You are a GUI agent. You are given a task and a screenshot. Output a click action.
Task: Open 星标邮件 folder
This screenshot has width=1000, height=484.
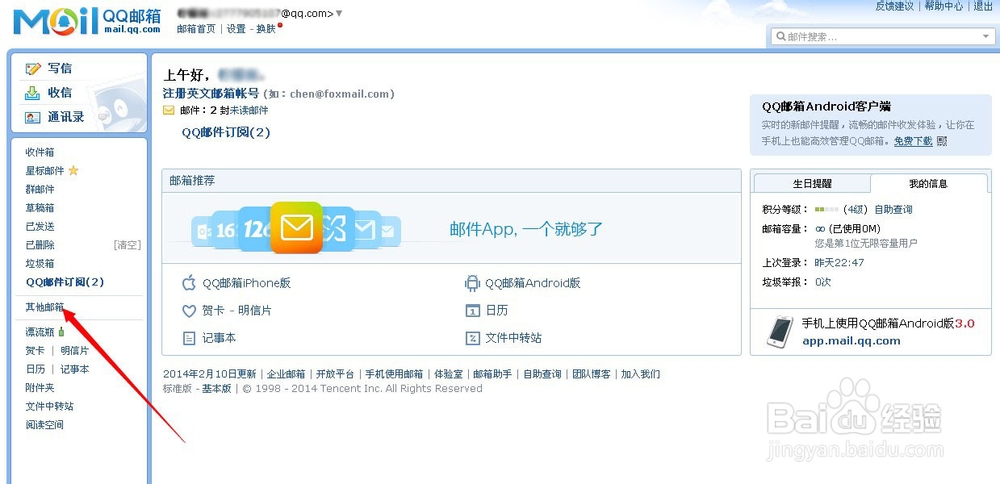point(45,170)
